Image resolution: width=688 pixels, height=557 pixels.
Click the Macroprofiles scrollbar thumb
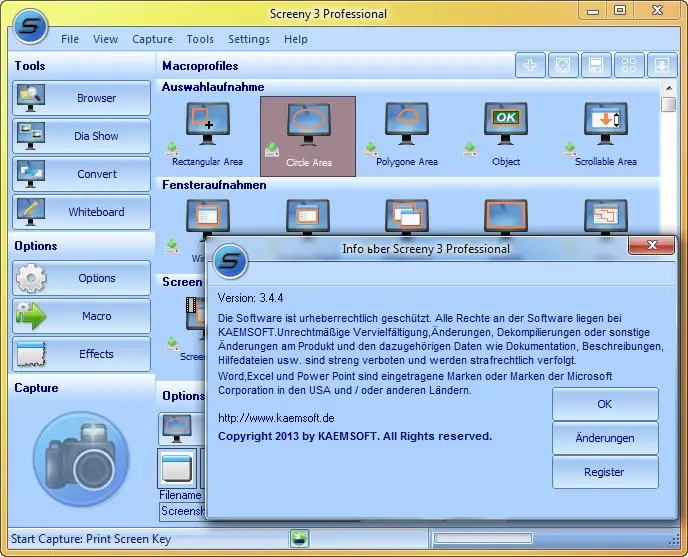669,104
